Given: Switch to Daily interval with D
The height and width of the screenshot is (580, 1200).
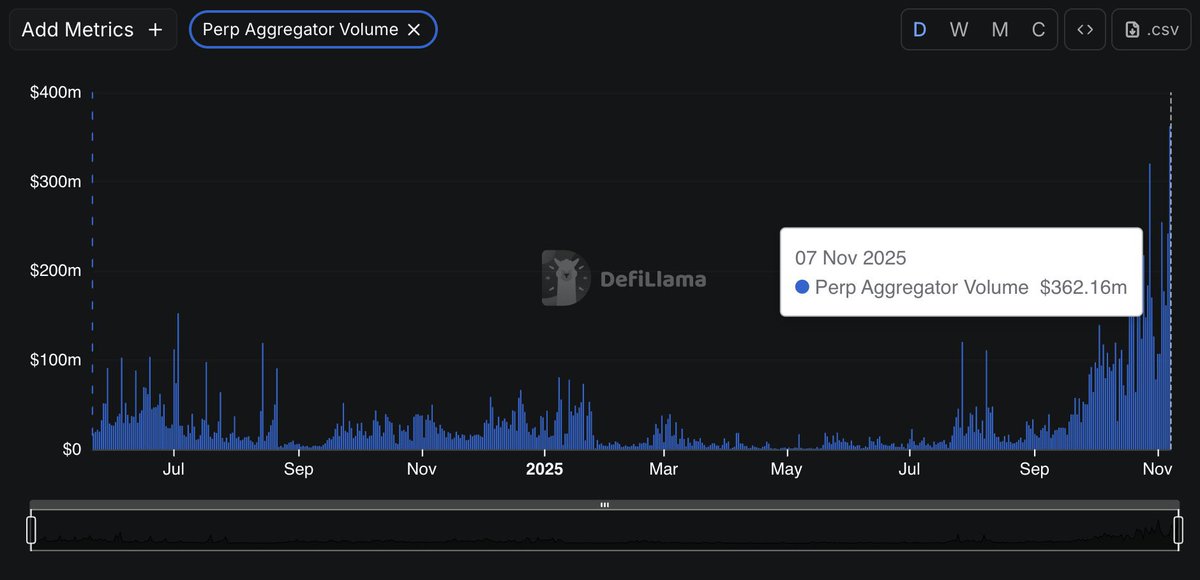Looking at the screenshot, I should point(919,30).
